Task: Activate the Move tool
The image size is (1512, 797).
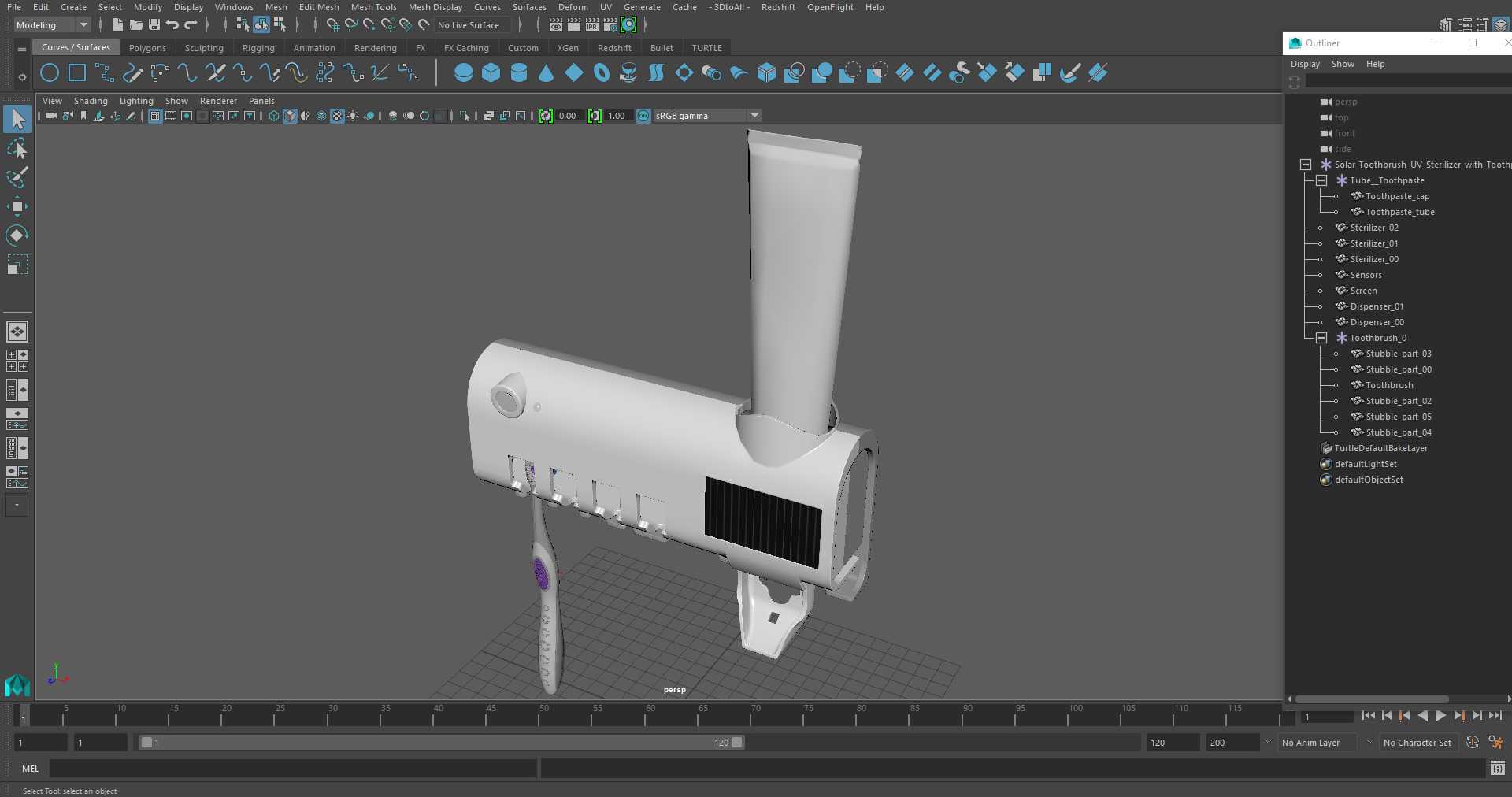Action: [17, 206]
